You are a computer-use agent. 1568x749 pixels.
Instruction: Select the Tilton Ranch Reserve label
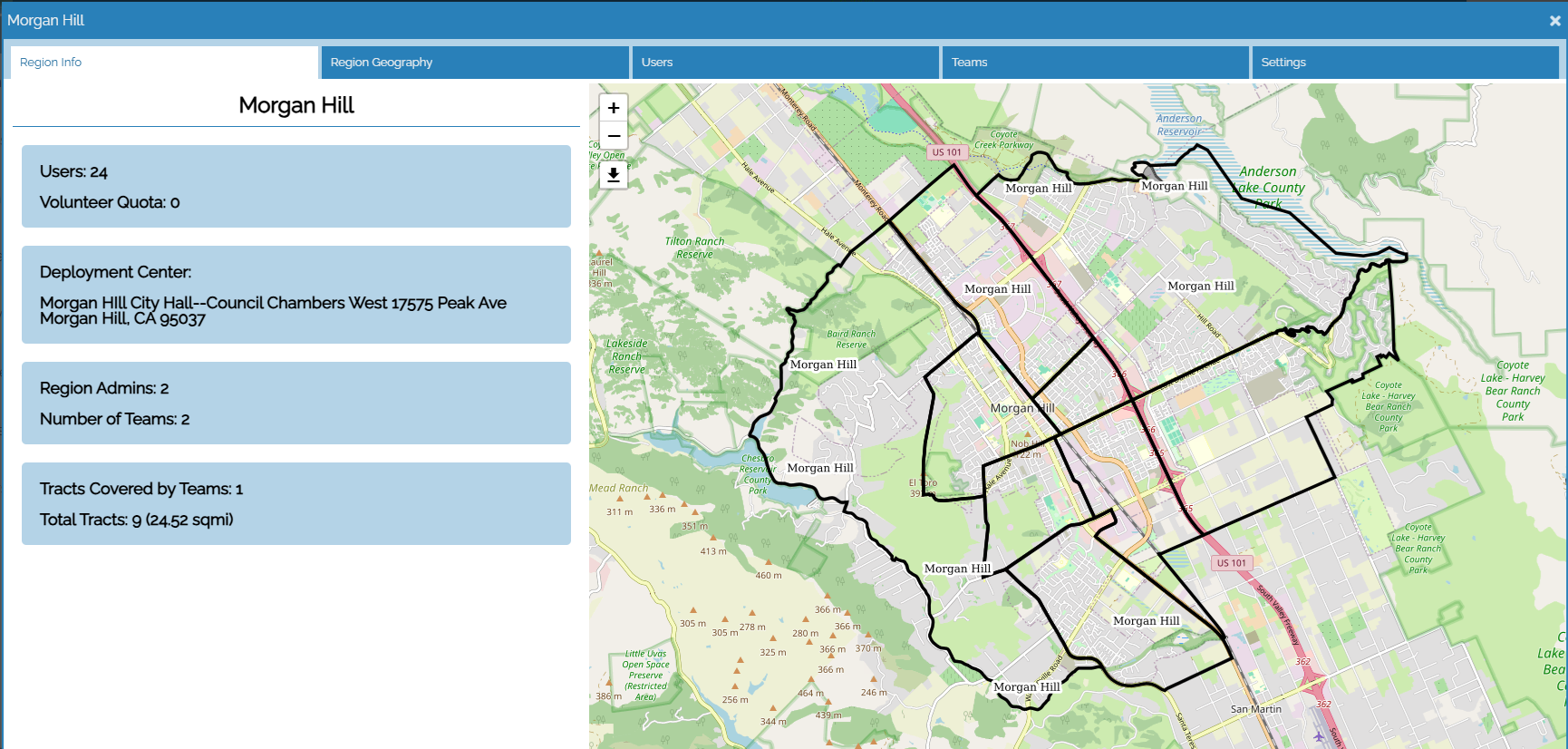click(694, 248)
